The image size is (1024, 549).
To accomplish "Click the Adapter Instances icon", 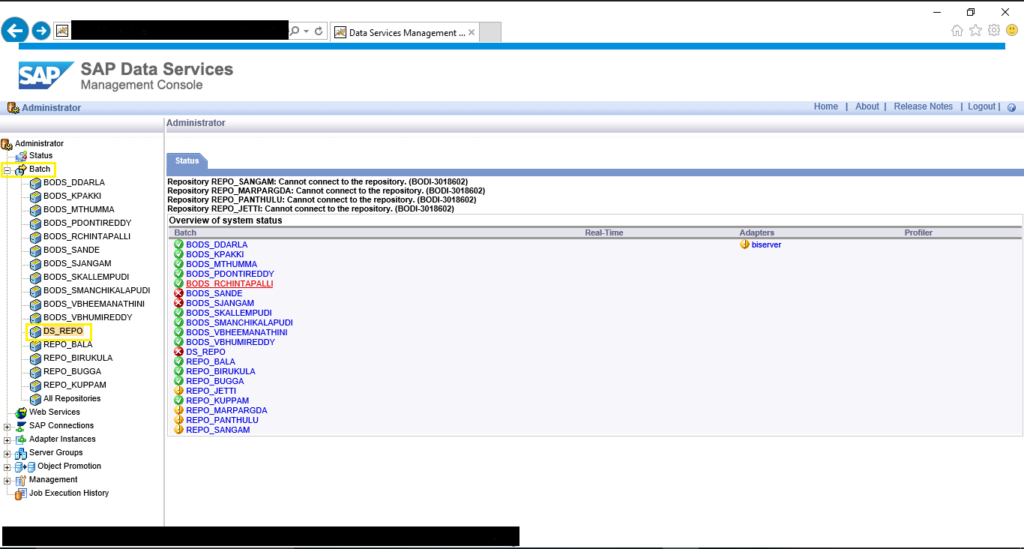I will click(21, 439).
